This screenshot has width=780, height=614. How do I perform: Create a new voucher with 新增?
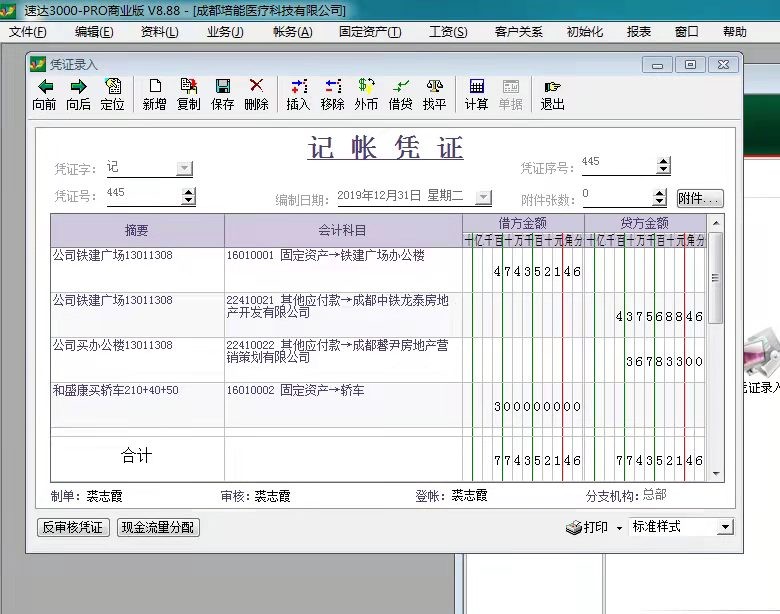[154, 88]
